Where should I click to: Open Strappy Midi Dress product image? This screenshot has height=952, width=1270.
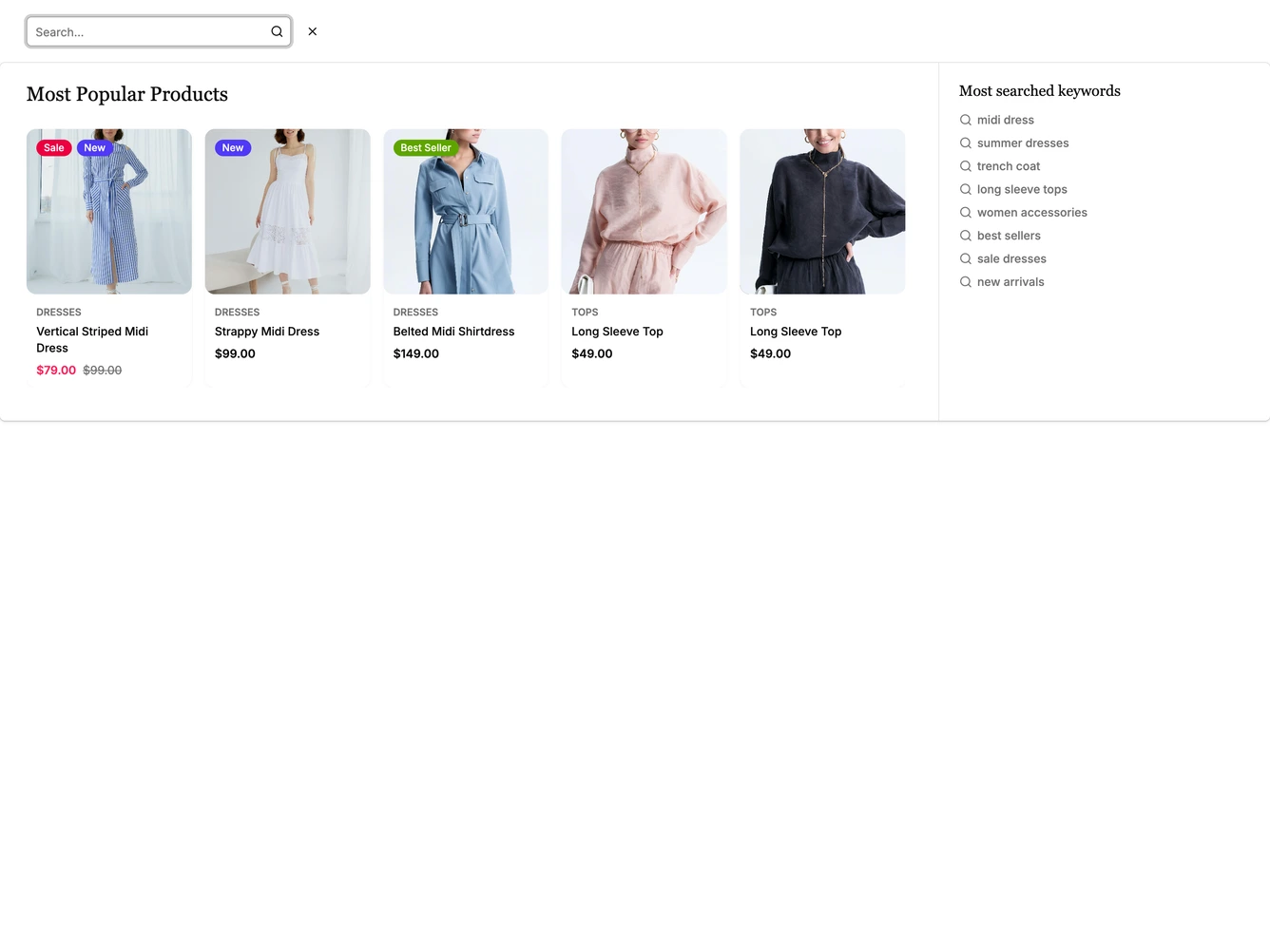point(287,212)
